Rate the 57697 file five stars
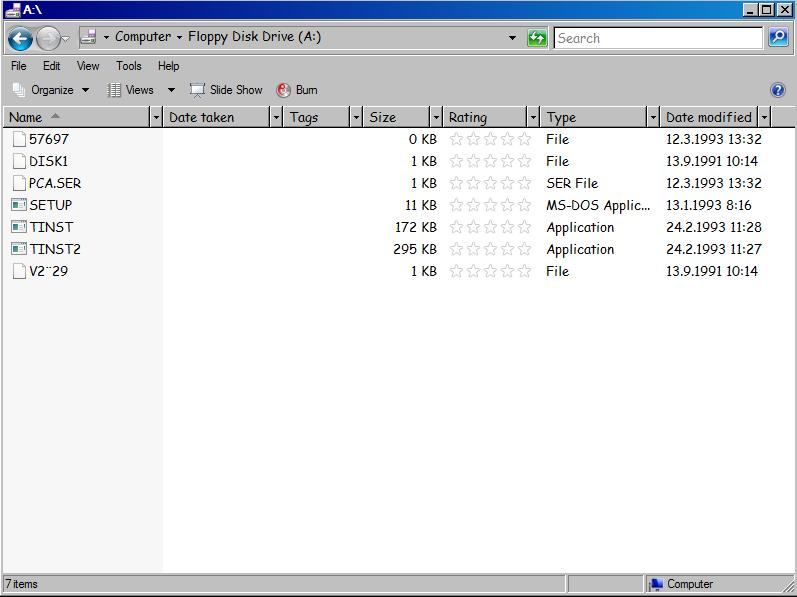797x597 pixels. (525, 139)
